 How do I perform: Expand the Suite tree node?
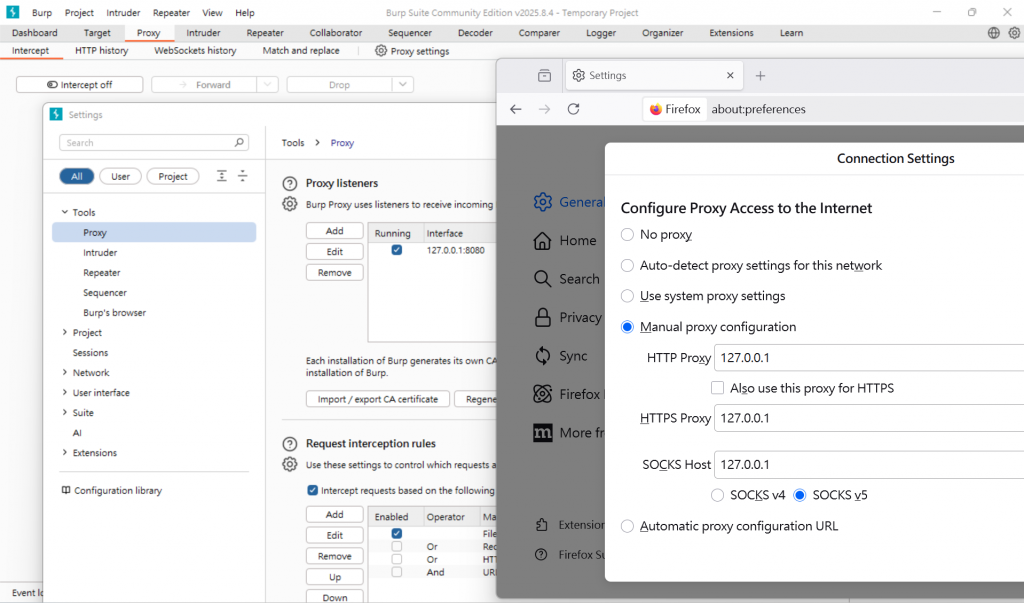65,412
